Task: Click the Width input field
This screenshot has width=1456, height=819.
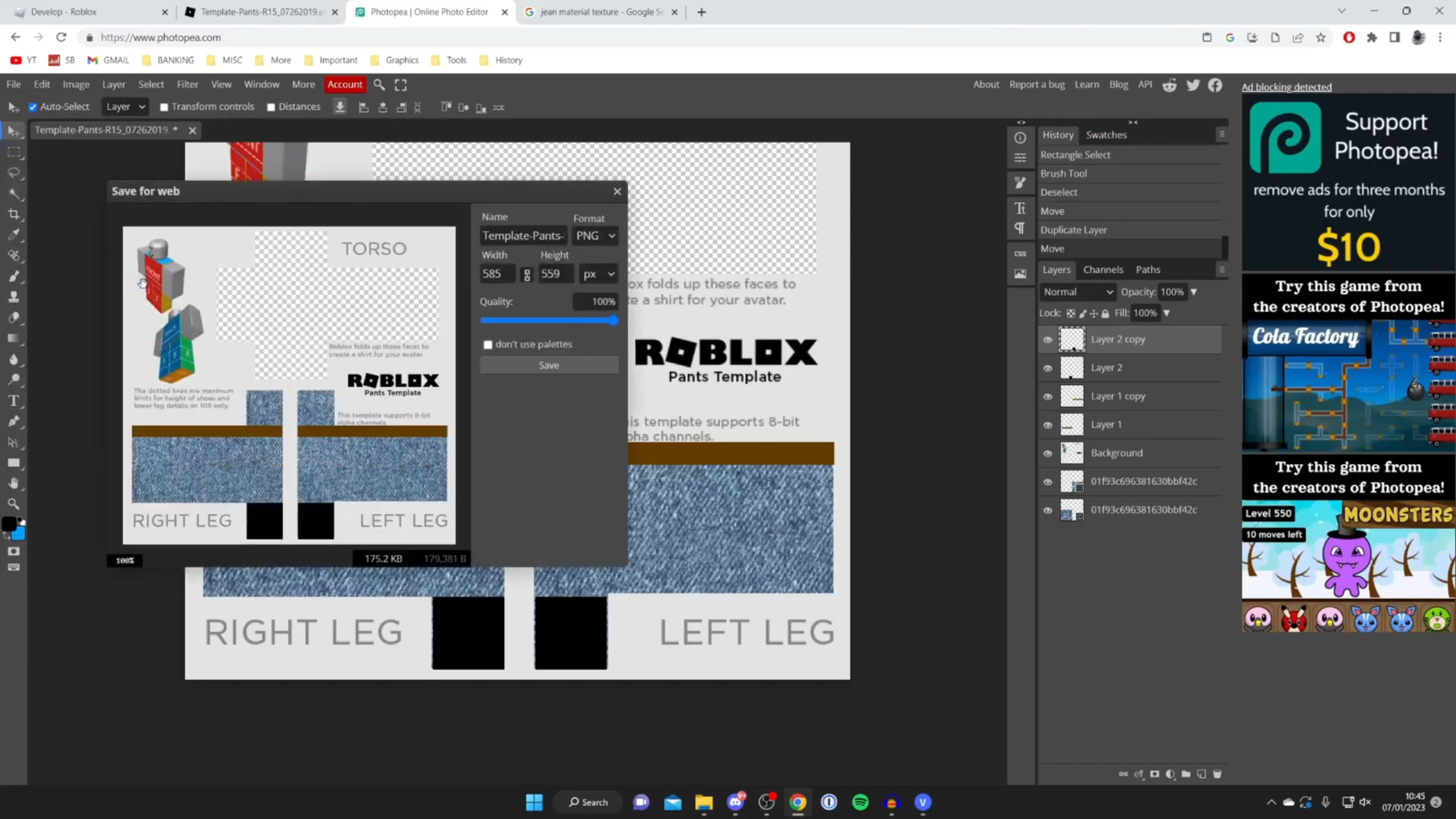Action: (x=498, y=273)
